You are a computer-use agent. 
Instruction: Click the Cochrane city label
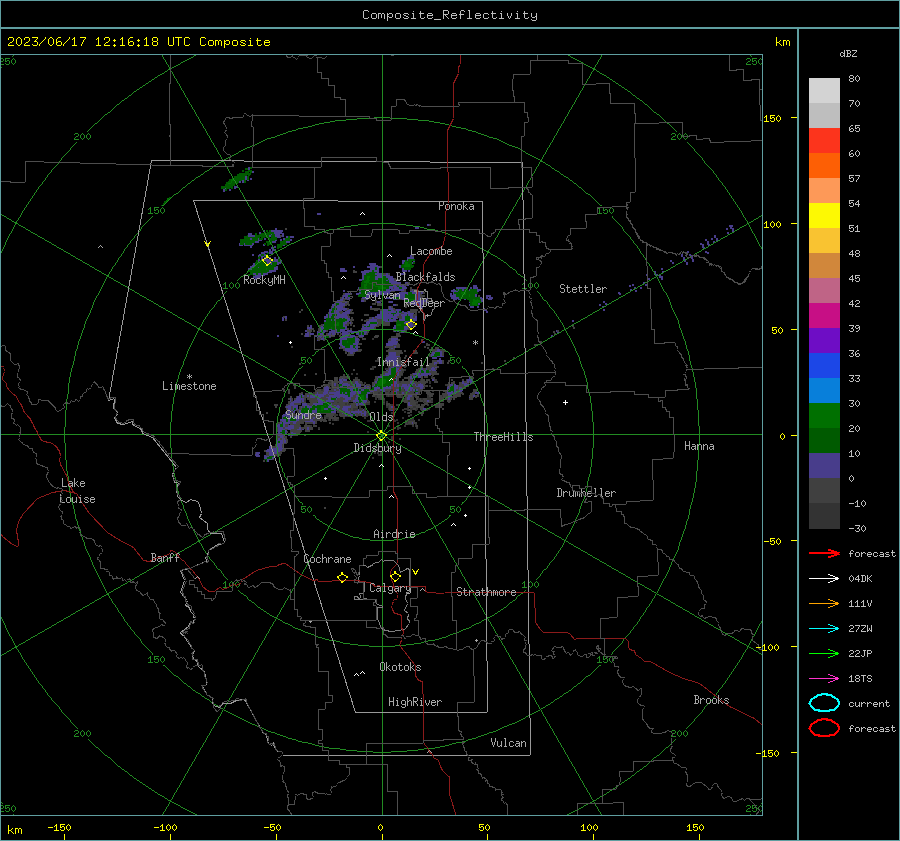pyautogui.click(x=327, y=559)
